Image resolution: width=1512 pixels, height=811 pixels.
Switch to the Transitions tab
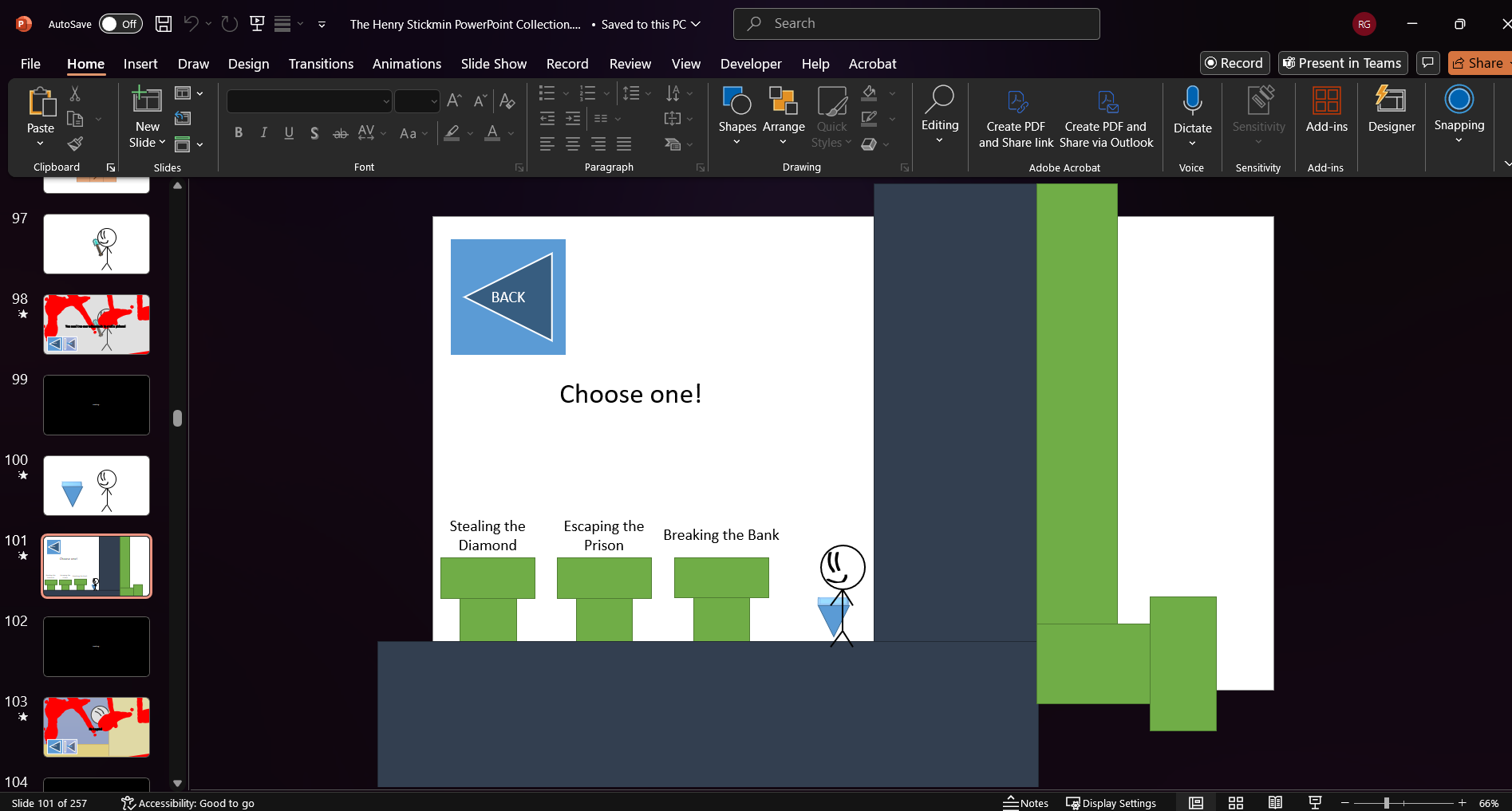321,64
